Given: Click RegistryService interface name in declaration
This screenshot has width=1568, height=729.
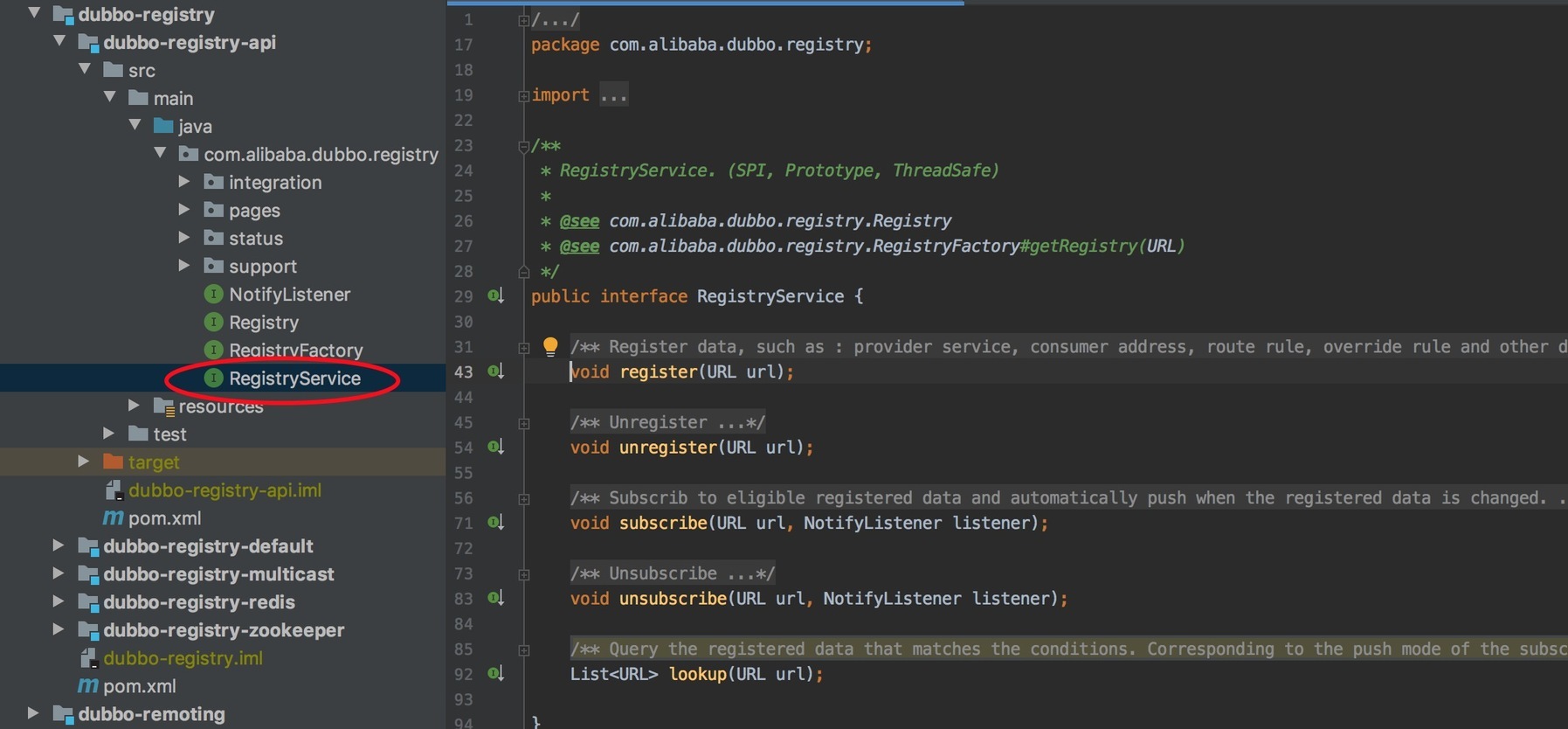Looking at the screenshot, I should tap(770, 296).
